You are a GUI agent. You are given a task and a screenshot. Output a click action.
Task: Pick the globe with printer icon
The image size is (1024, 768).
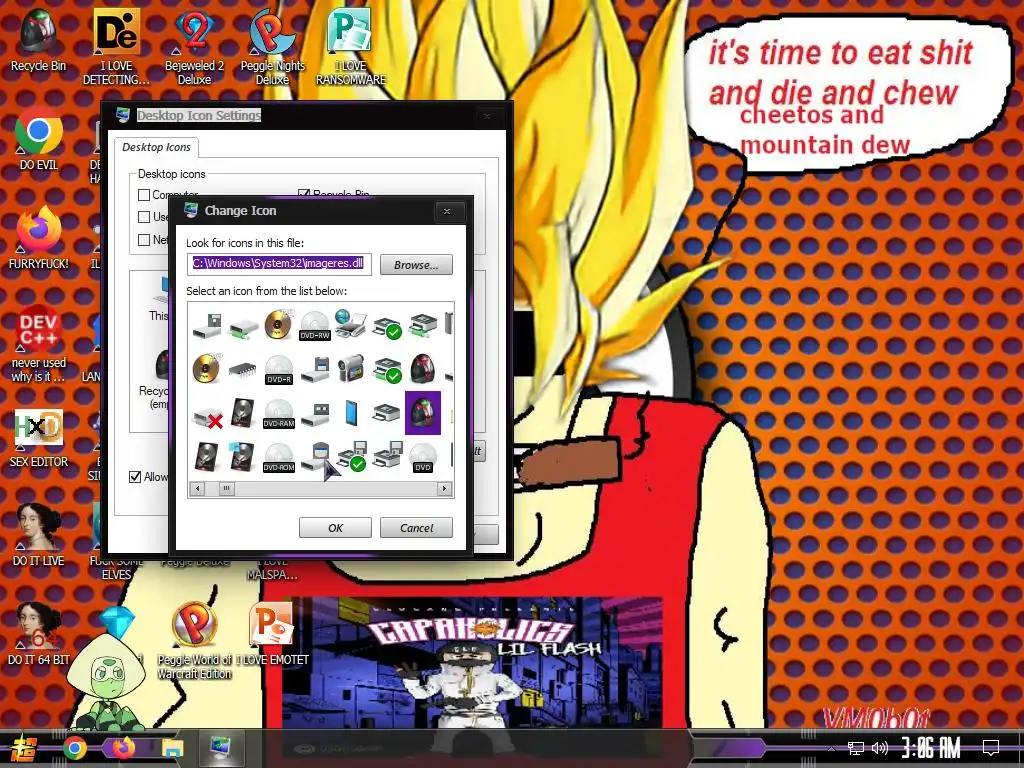(351, 323)
